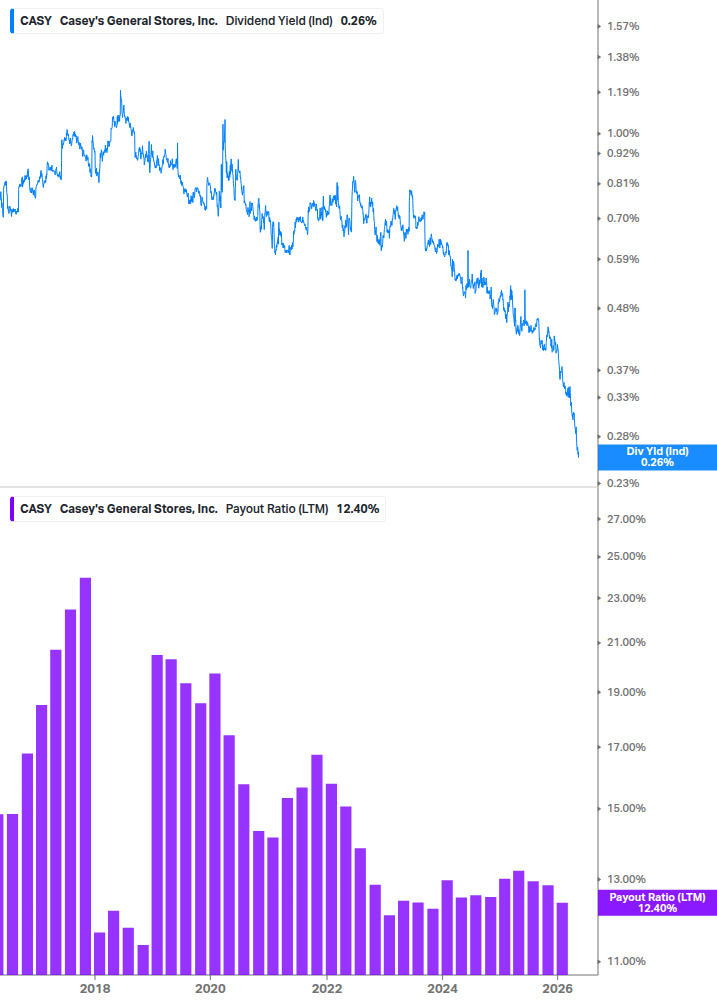Screen dimensions: 717x1005
Task: Click the blue Div Yld (Ind) 0.26% axis tag
Action: pyautogui.click(x=657, y=457)
